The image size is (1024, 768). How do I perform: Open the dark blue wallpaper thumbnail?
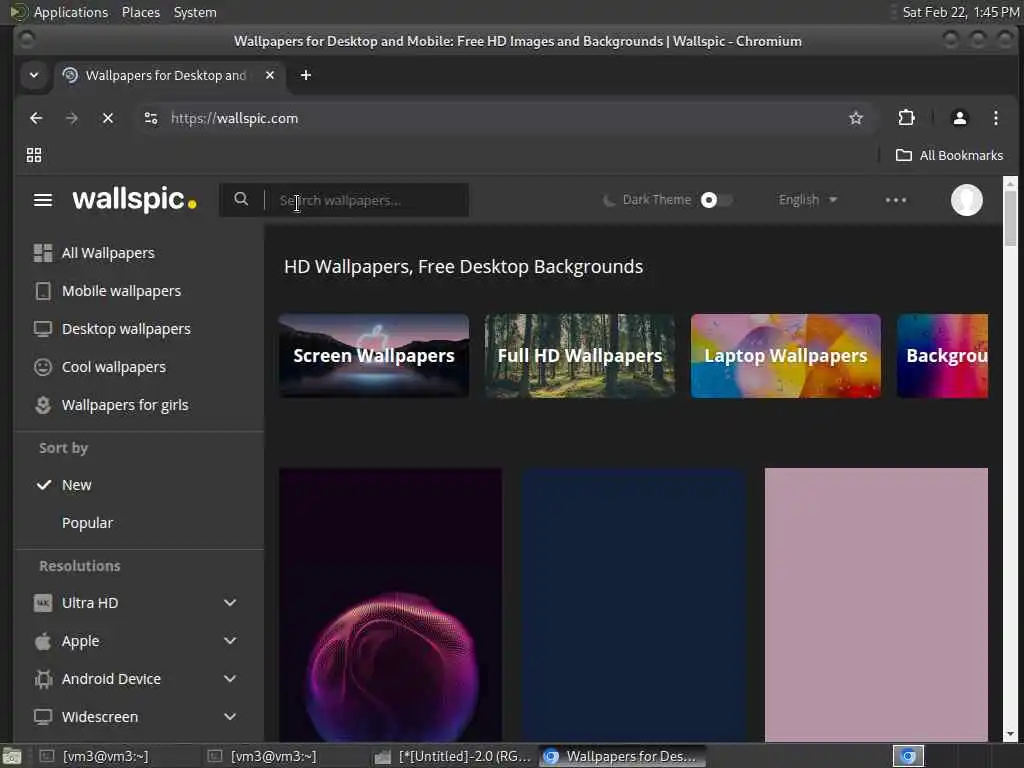click(x=633, y=605)
